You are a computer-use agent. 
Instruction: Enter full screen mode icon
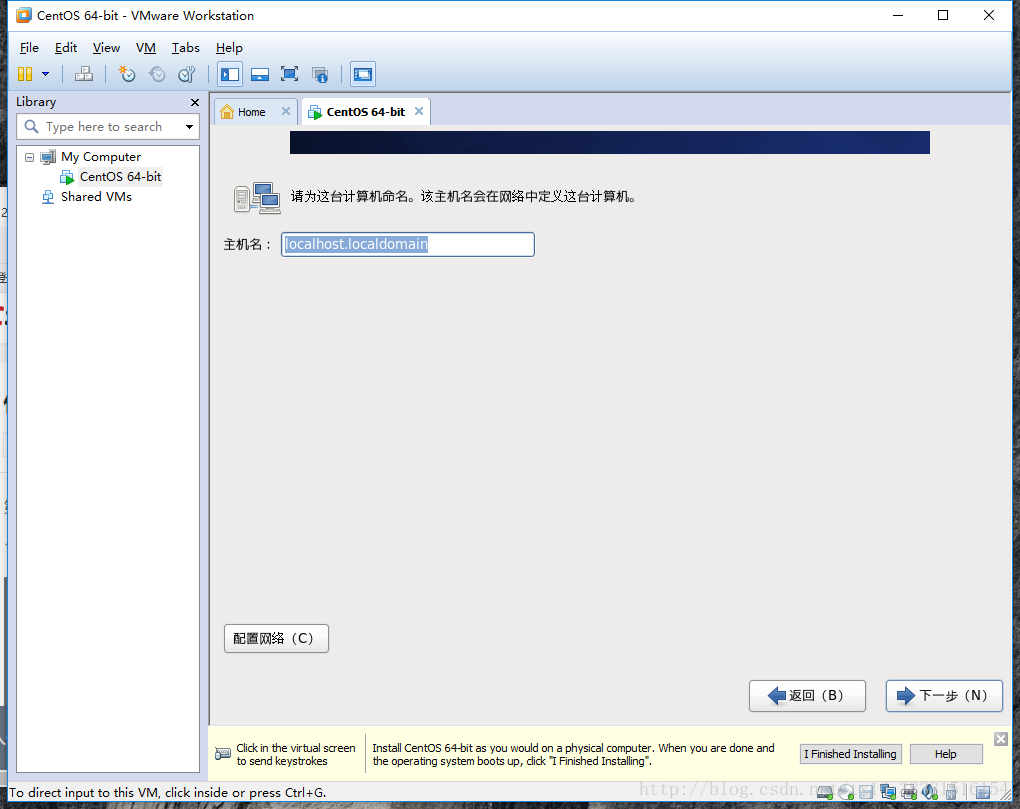(289, 74)
